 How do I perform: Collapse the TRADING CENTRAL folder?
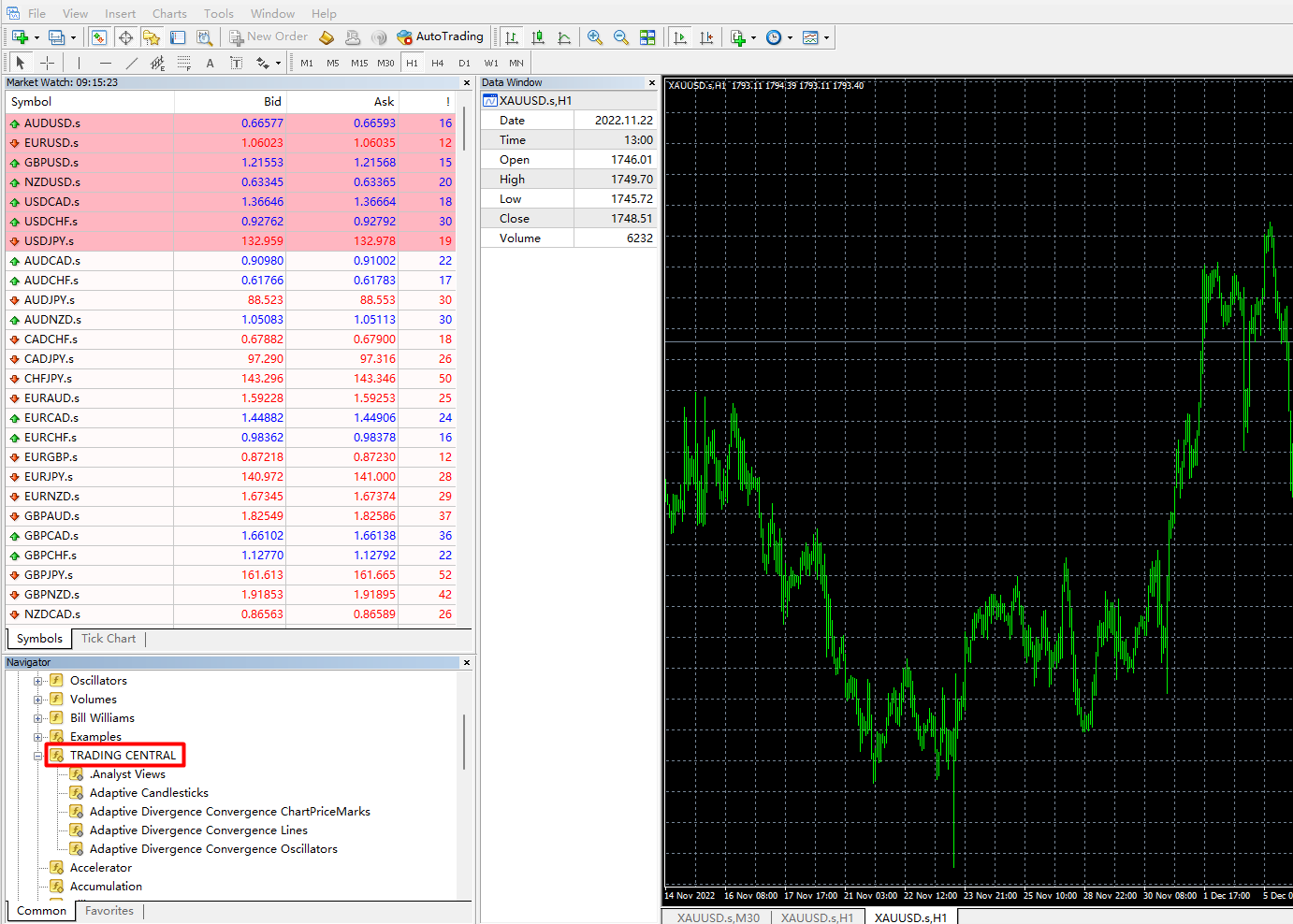pyautogui.click(x=38, y=756)
